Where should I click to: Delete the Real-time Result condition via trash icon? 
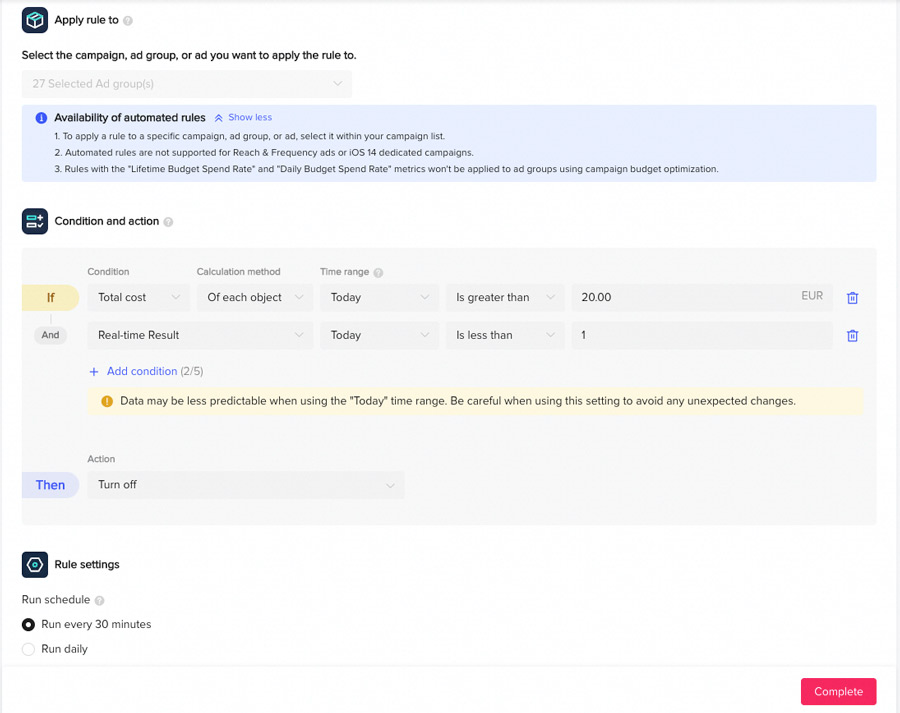(852, 335)
